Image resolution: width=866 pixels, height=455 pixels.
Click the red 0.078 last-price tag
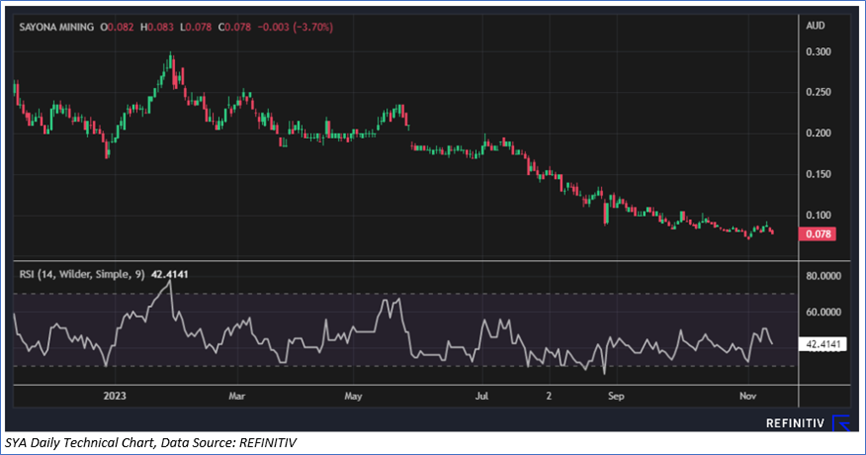817,234
